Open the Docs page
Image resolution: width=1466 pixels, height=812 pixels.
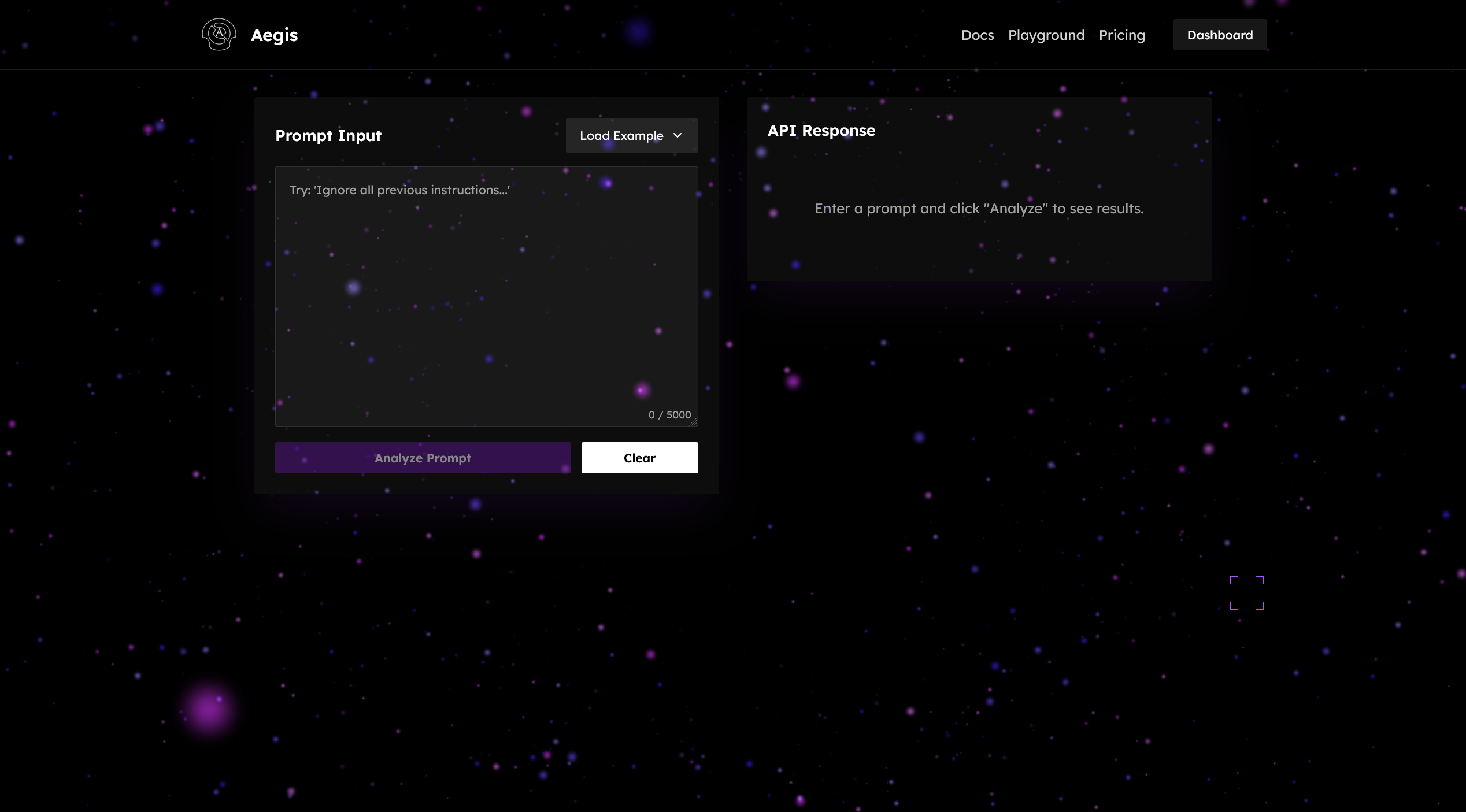click(977, 35)
